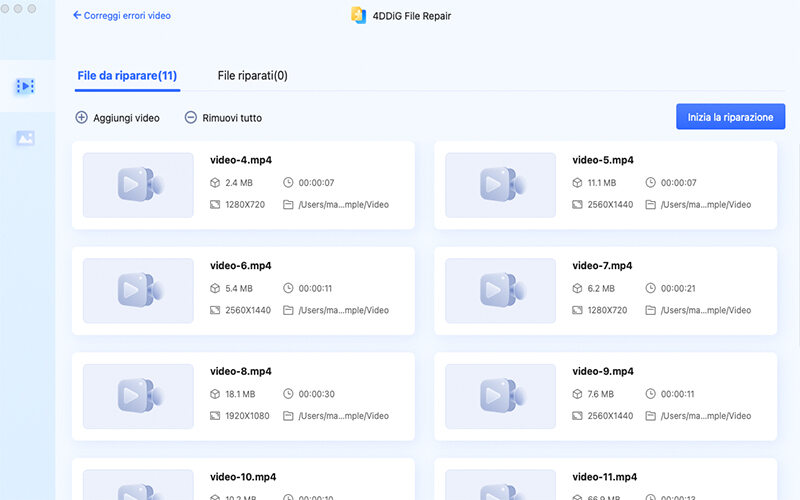Click folder path icon of video-9.mp4

point(651,416)
